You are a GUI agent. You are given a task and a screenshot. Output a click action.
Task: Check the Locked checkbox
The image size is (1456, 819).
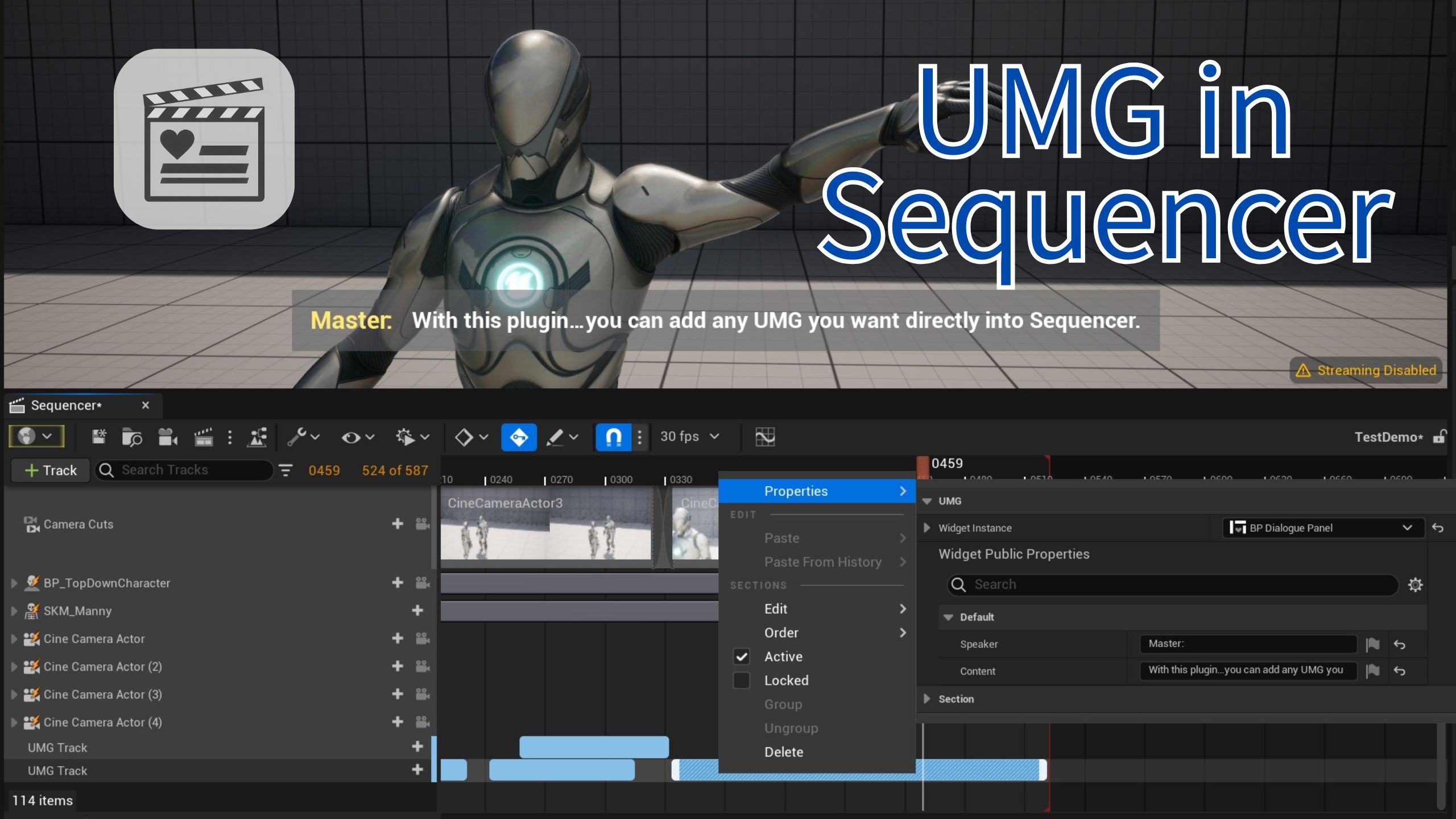pyautogui.click(x=742, y=681)
